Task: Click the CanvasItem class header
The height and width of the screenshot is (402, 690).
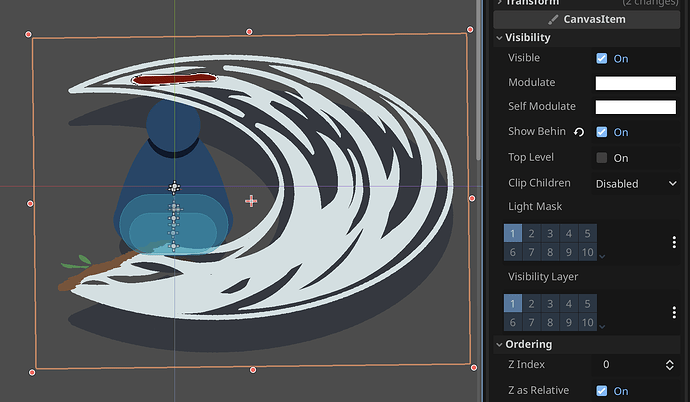Action: [586, 19]
